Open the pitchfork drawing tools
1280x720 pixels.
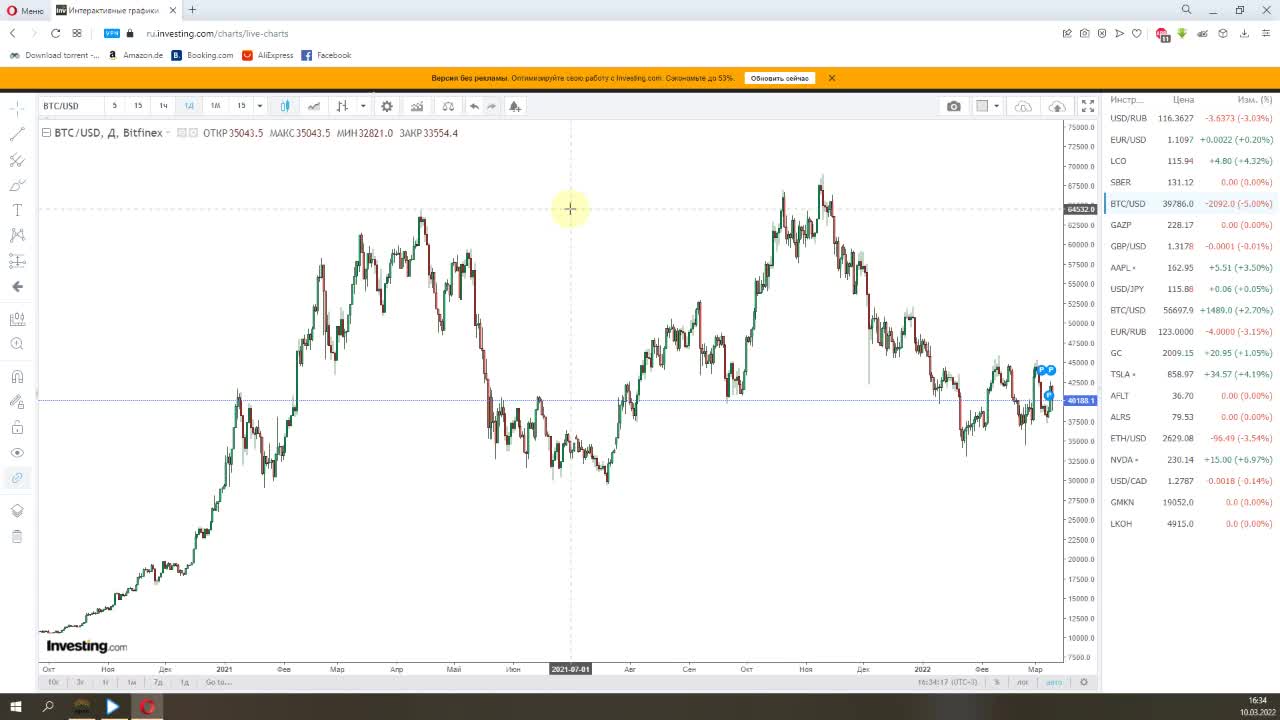click(17, 159)
